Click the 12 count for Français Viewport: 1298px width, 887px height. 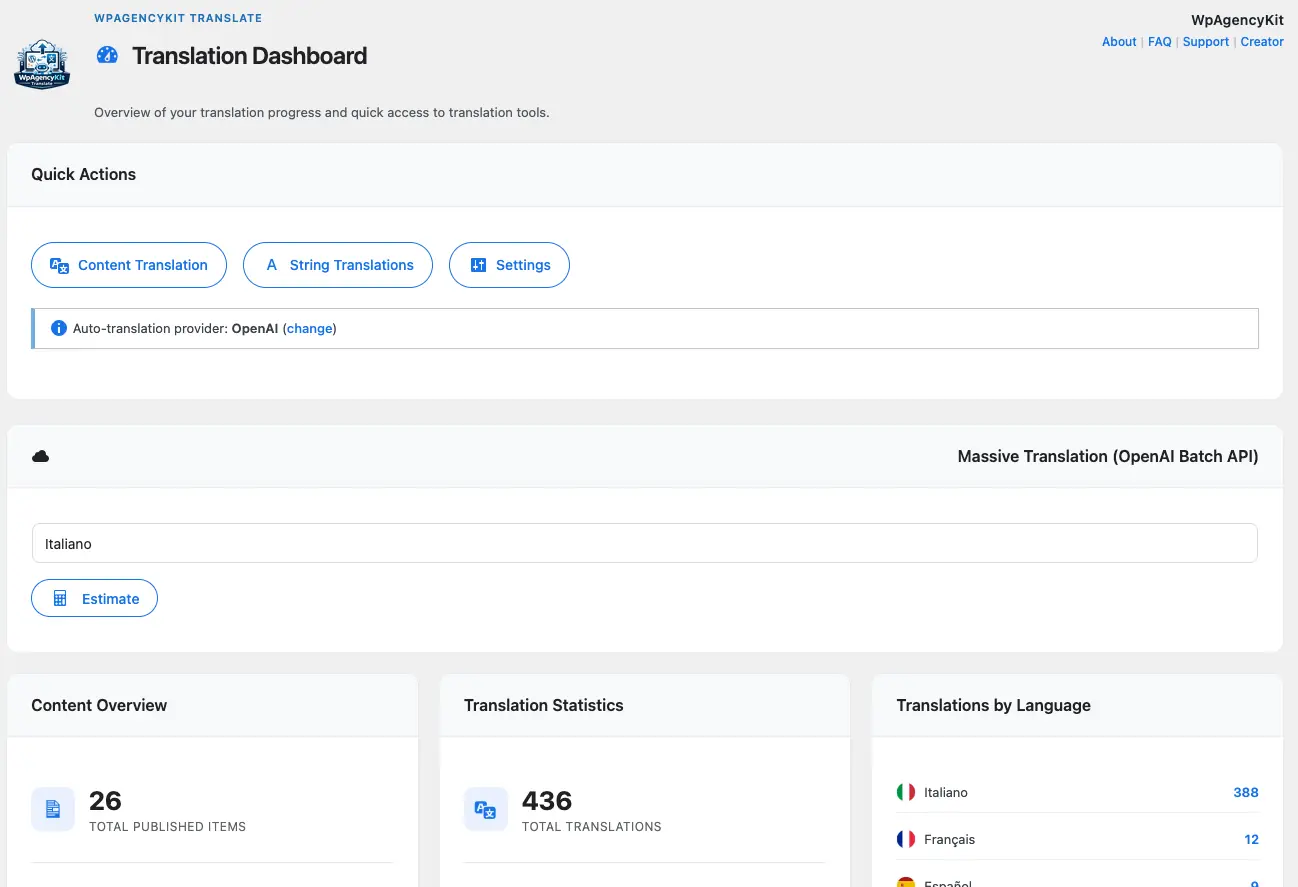[x=1251, y=839]
